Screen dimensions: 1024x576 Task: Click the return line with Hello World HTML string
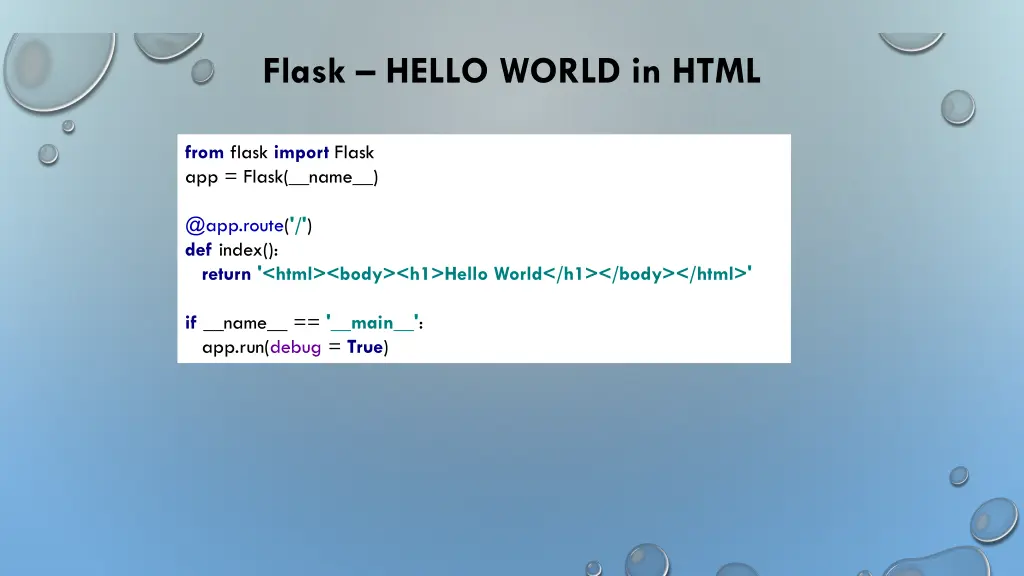[477, 274]
